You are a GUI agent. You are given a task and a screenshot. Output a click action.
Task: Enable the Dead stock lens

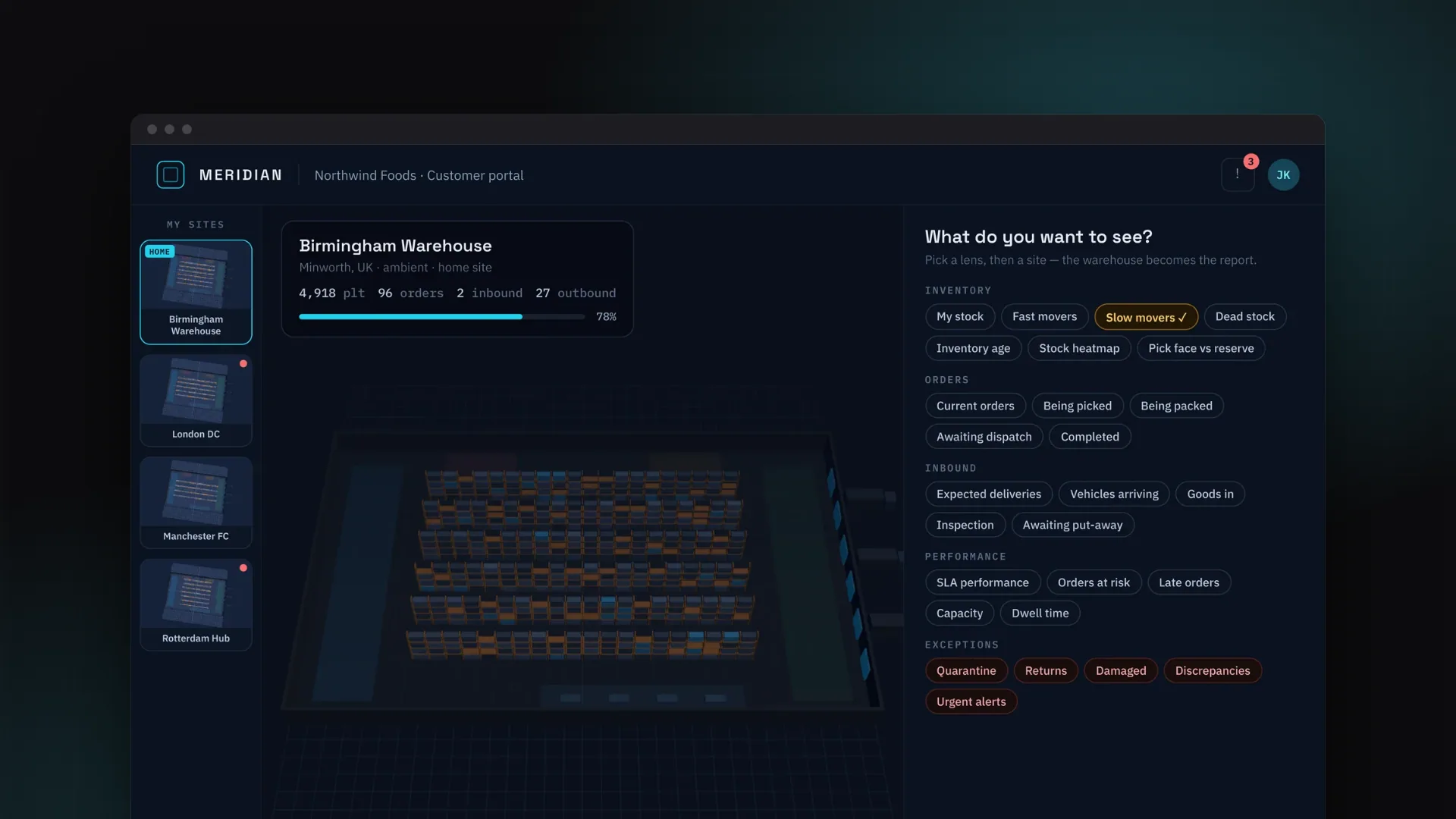pyautogui.click(x=1244, y=317)
